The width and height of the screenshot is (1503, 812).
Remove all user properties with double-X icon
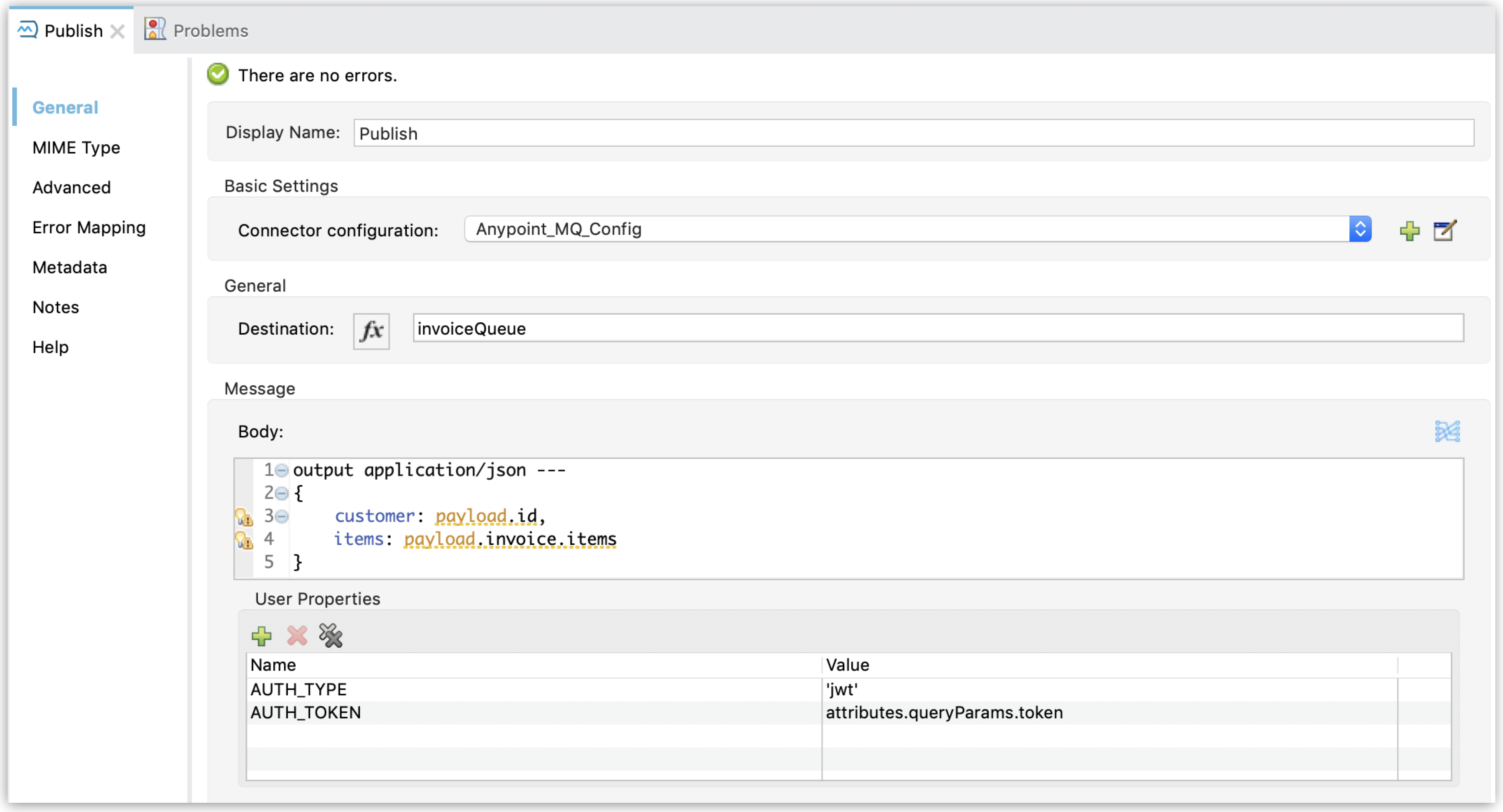pyautogui.click(x=331, y=635)
